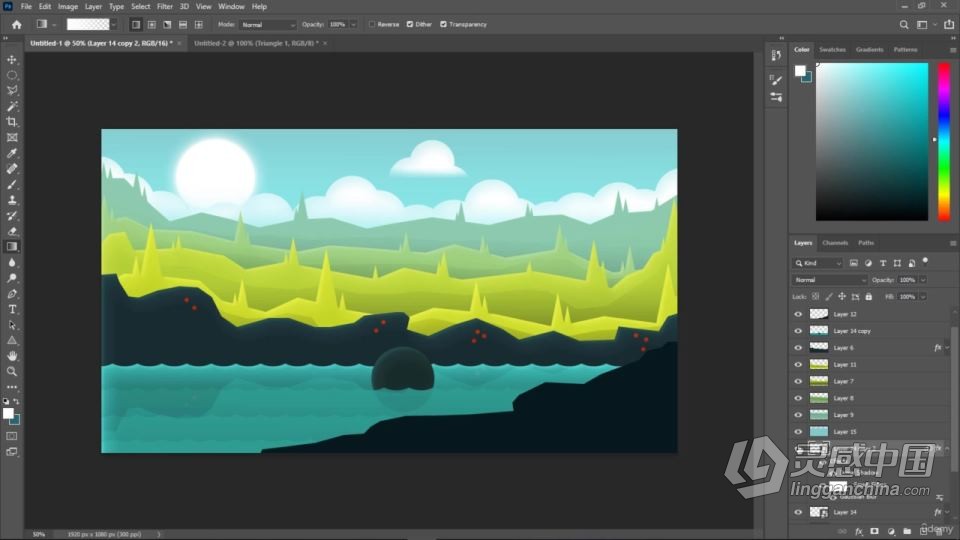
Task: Select the Healing Brush tool
Action: 12,168
